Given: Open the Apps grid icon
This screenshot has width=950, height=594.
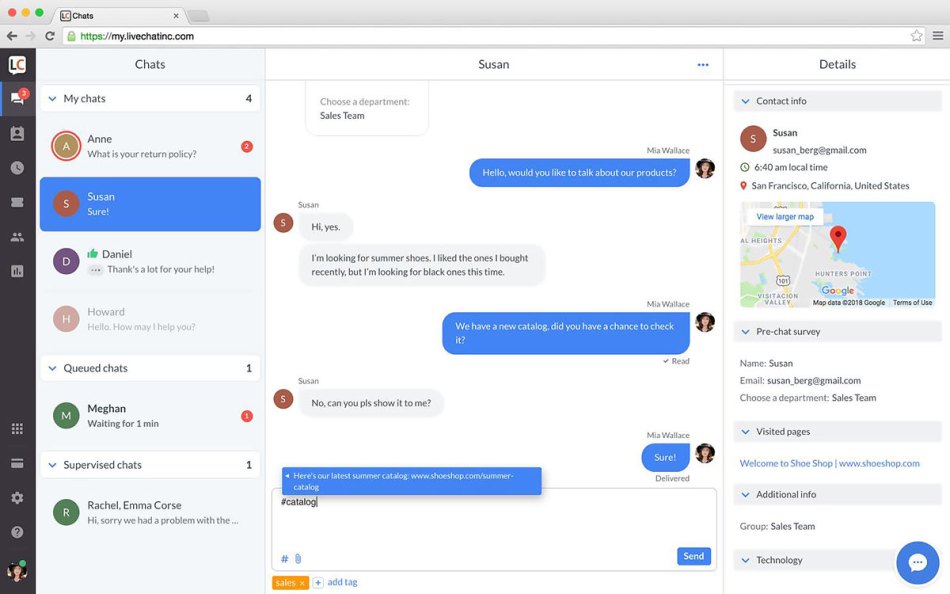Looking at the screenshot, I should 17,428.
